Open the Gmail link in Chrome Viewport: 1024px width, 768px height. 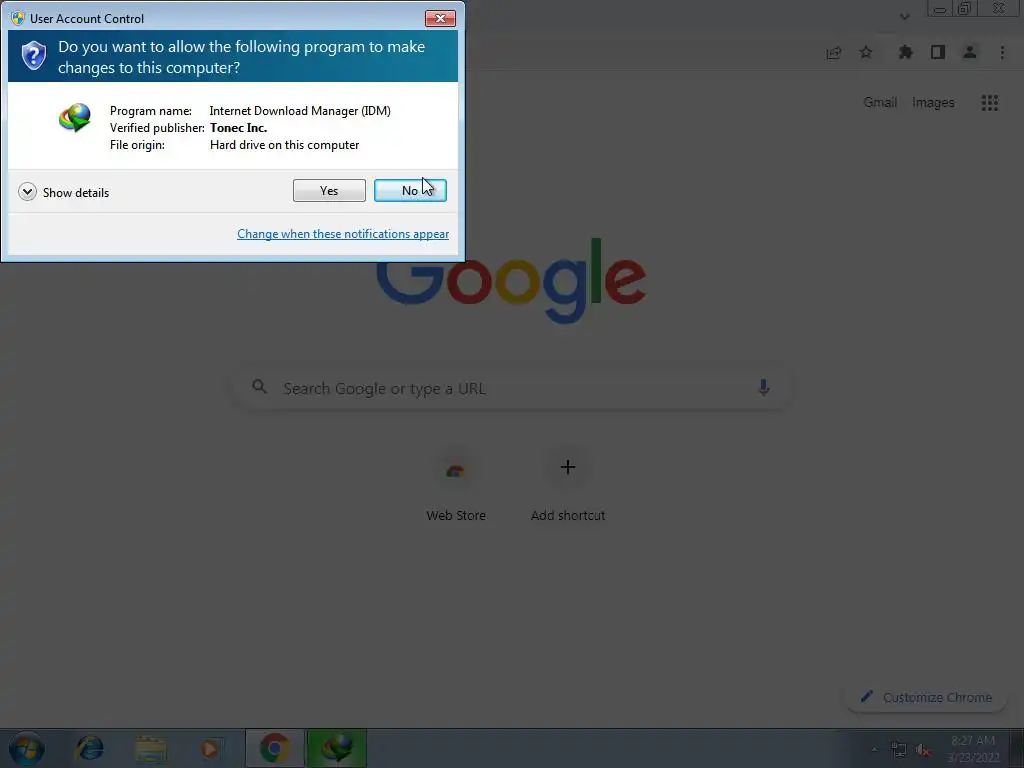pos(880,103)
